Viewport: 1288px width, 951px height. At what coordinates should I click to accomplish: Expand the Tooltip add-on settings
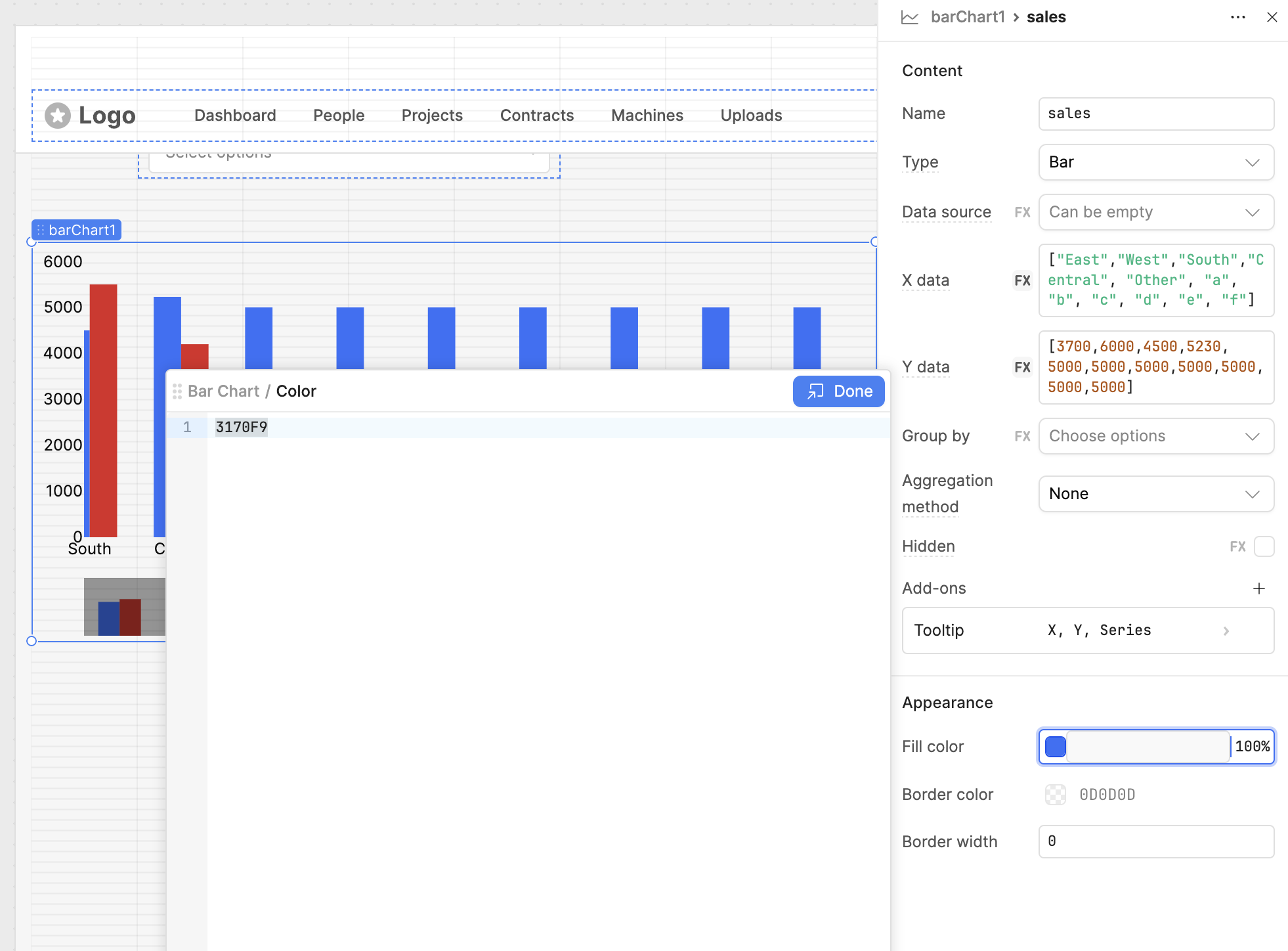[1226, 630]
